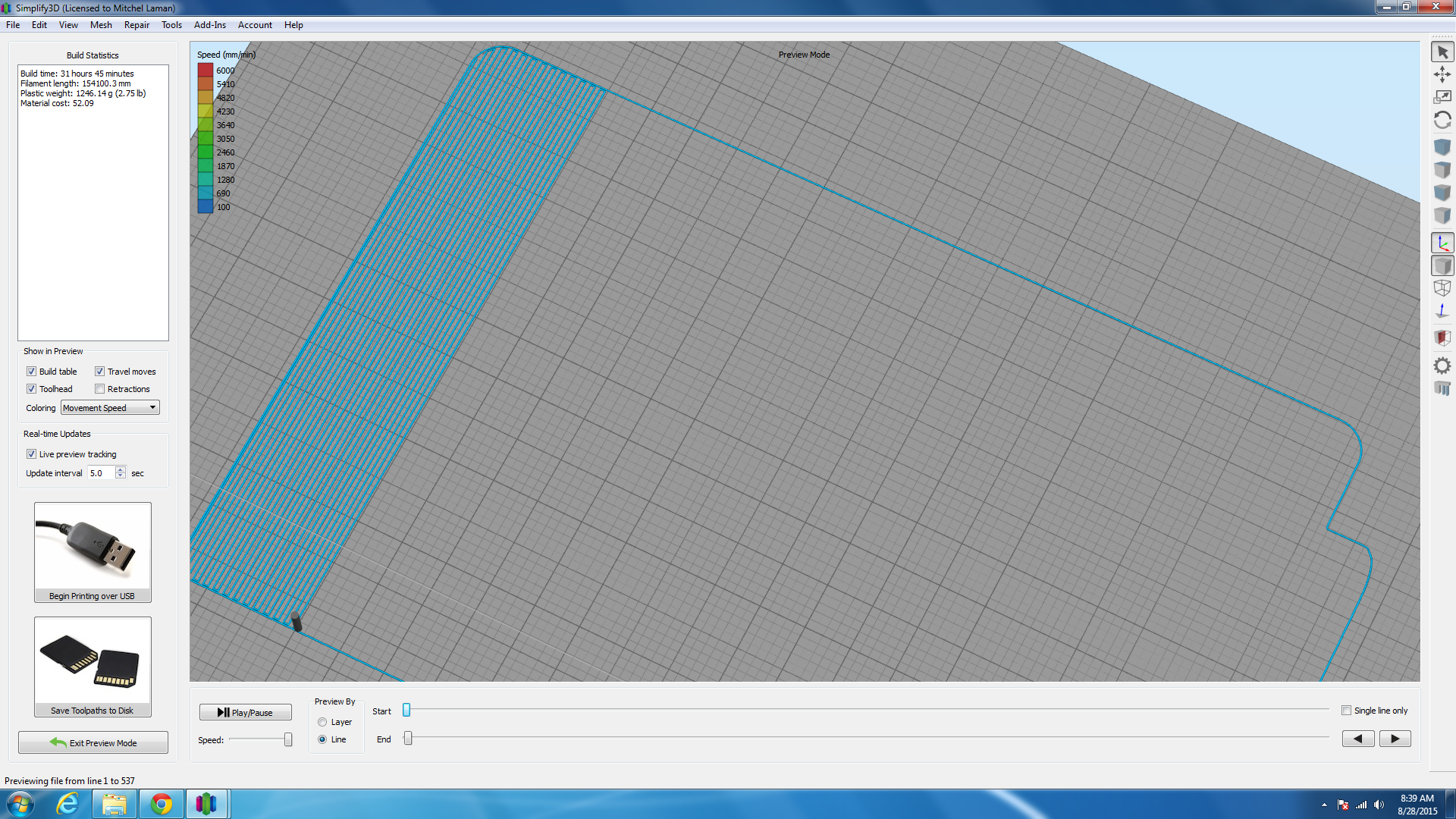Uncheck the Build table checkbox
This screenshot has width=1456, height=819.
tap(32, 372)
